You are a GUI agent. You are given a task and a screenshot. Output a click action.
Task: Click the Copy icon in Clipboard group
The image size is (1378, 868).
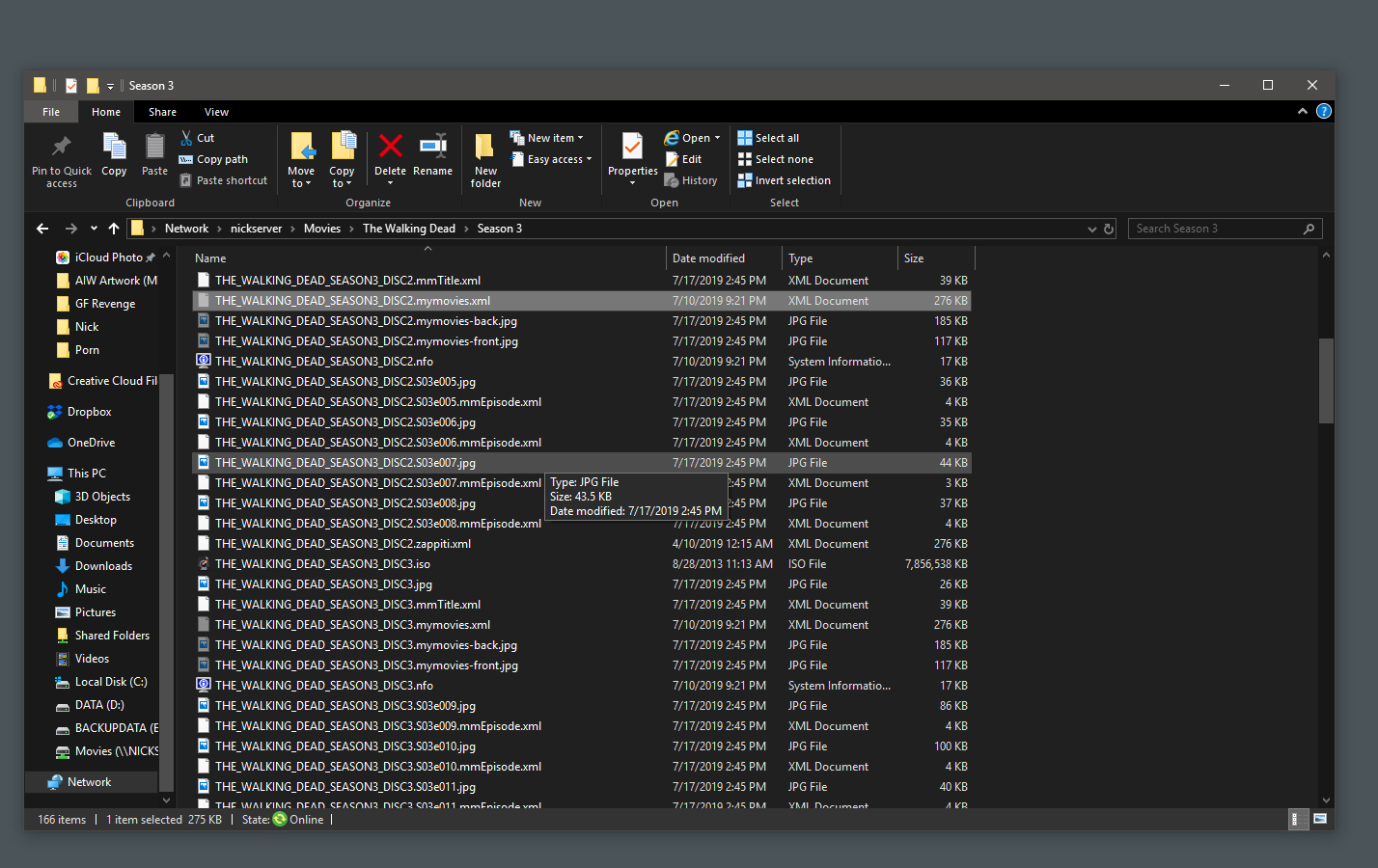point(114,146)
